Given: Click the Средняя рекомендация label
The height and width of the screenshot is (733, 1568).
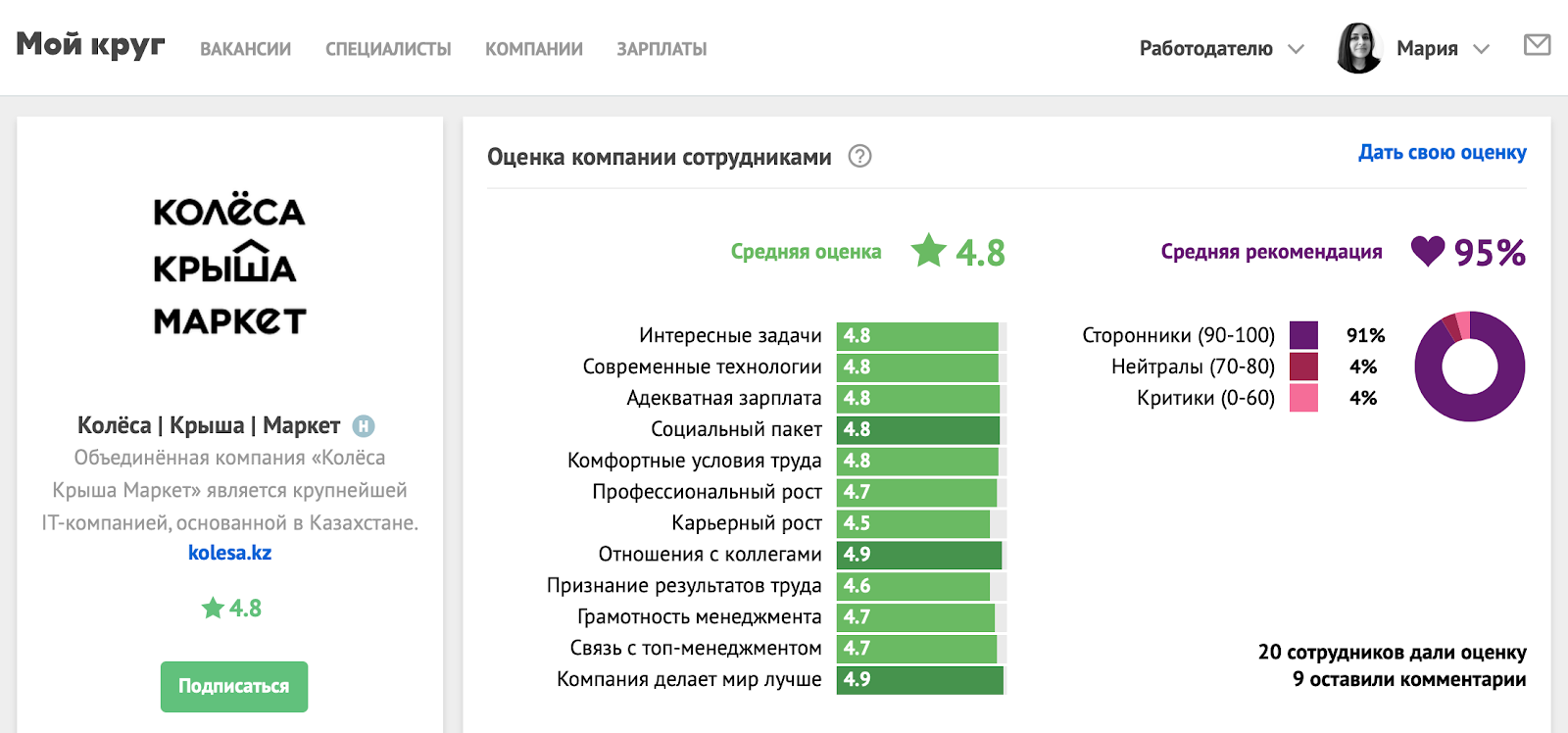Looking at the screenshot, I should click(x=1271, y=252).
